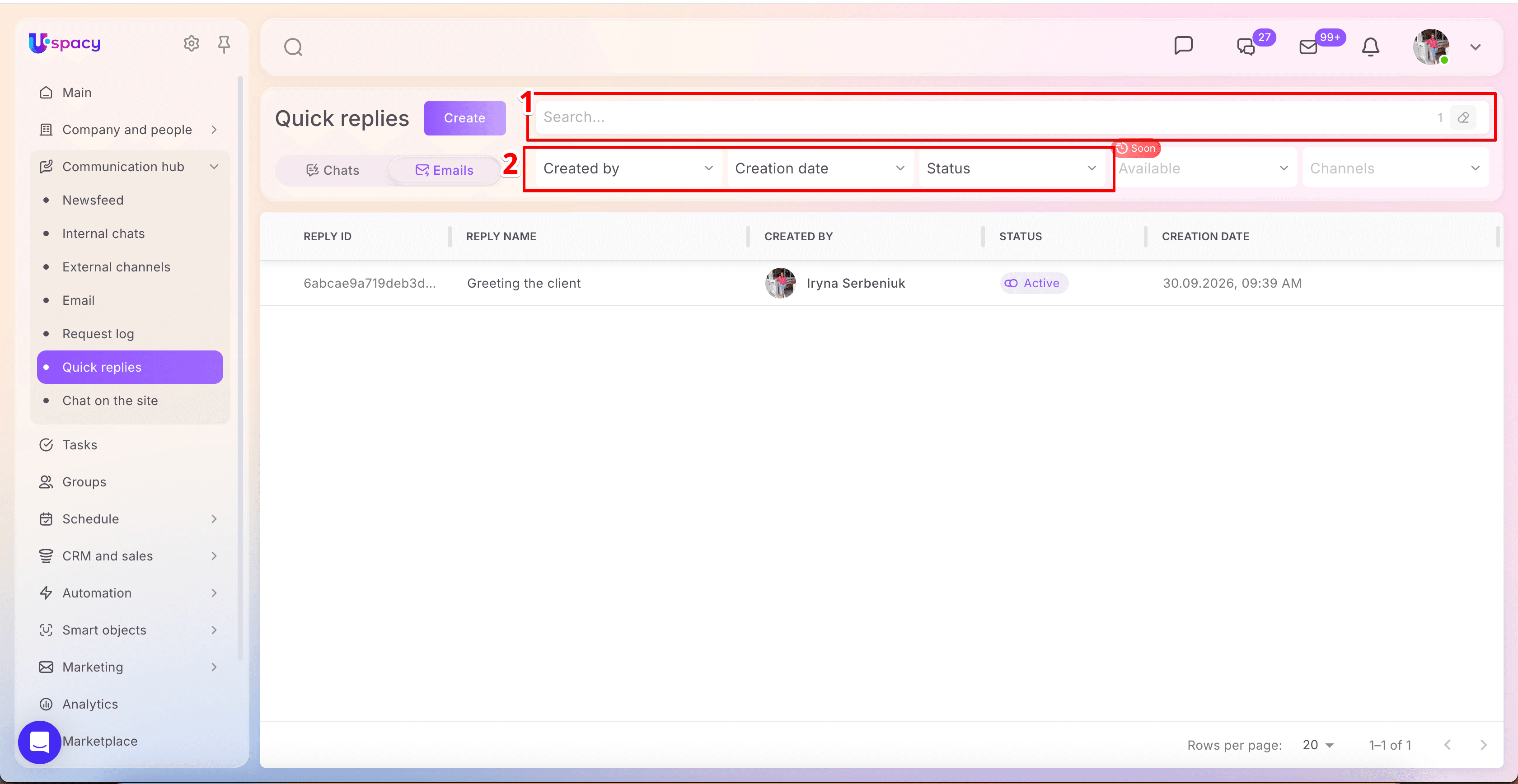This screenshot has height=784, width=1518.
Task: Open the support chat widget bubble
Action: 39,742
